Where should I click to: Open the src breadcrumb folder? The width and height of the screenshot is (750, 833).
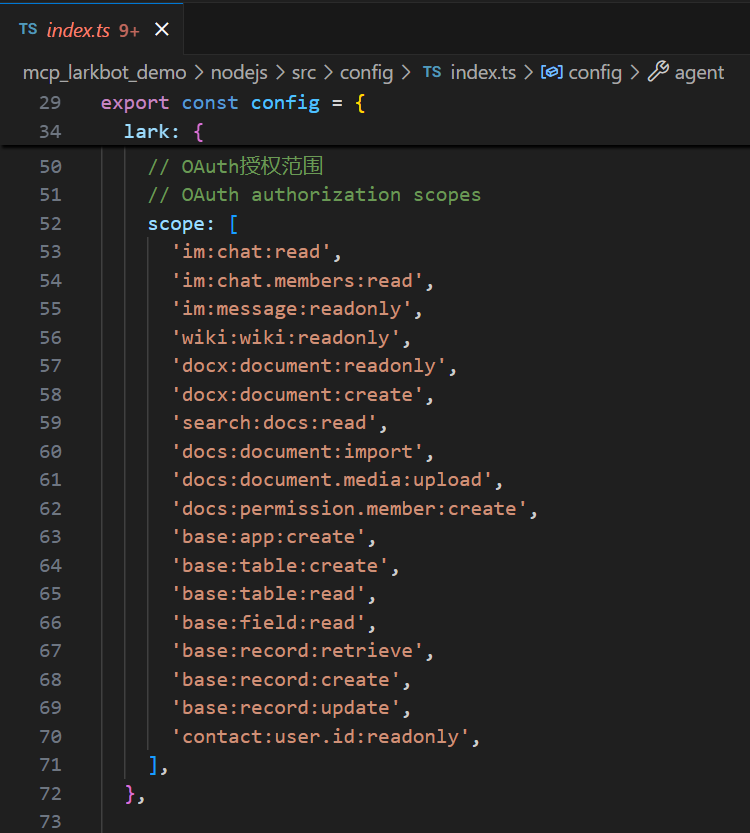(303, 72)
